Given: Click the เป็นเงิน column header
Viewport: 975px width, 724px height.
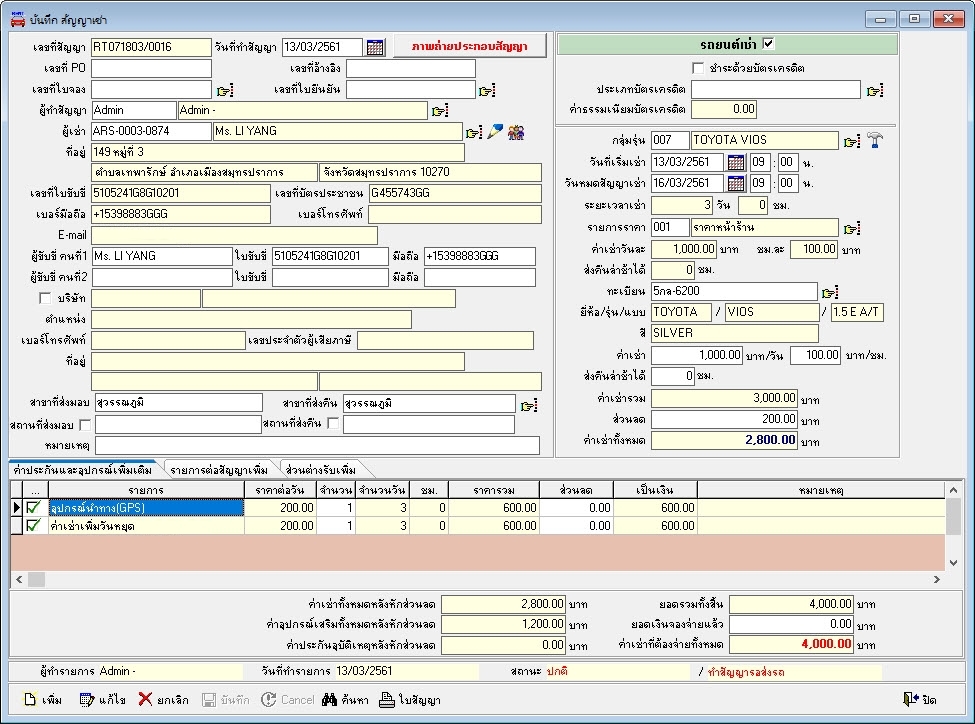Looking at the screenshot, I should [655, 490].
